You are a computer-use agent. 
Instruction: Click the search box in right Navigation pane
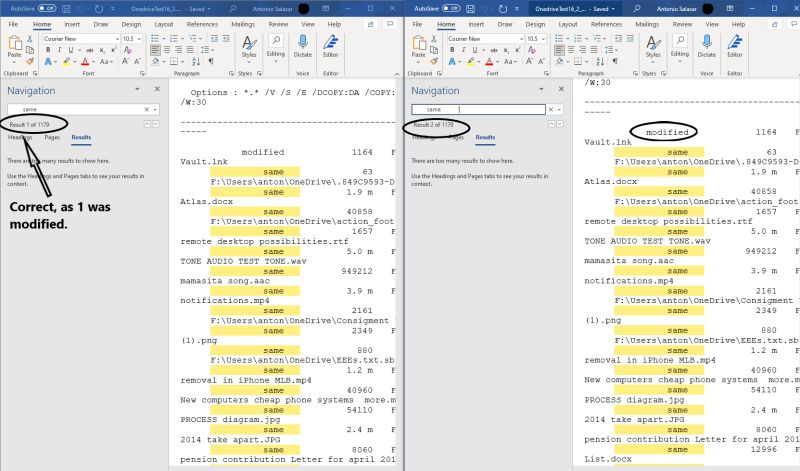pos(478,109)
